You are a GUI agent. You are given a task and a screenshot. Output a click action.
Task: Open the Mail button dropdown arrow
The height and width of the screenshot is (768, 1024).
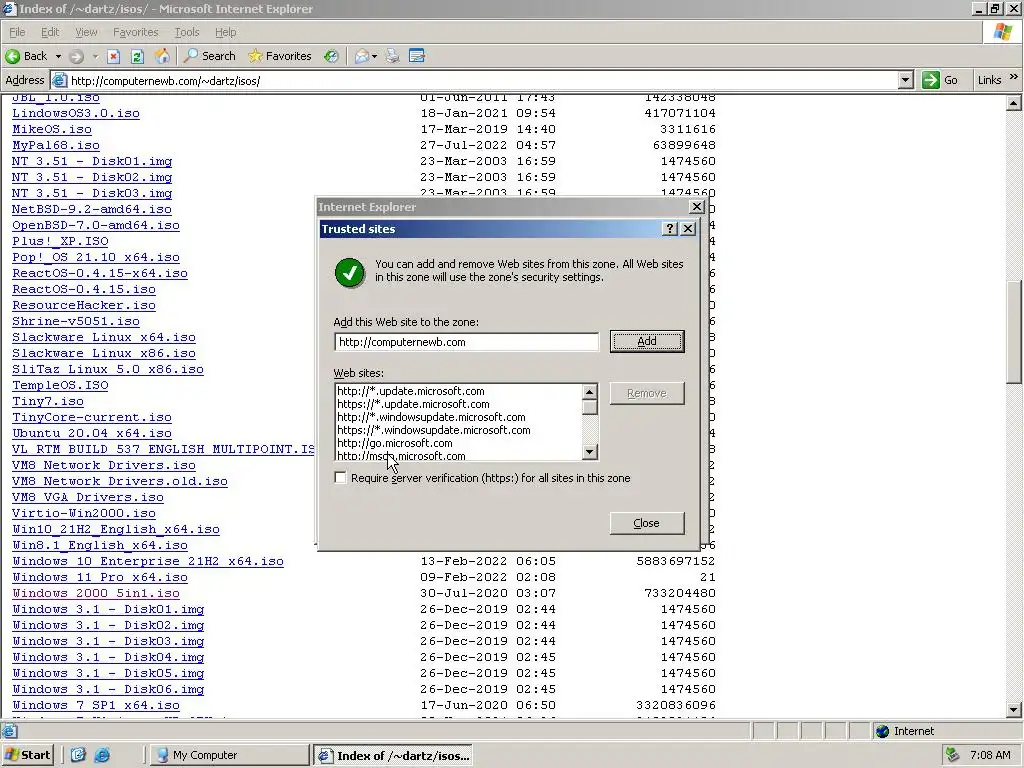[x=374, y=57]
